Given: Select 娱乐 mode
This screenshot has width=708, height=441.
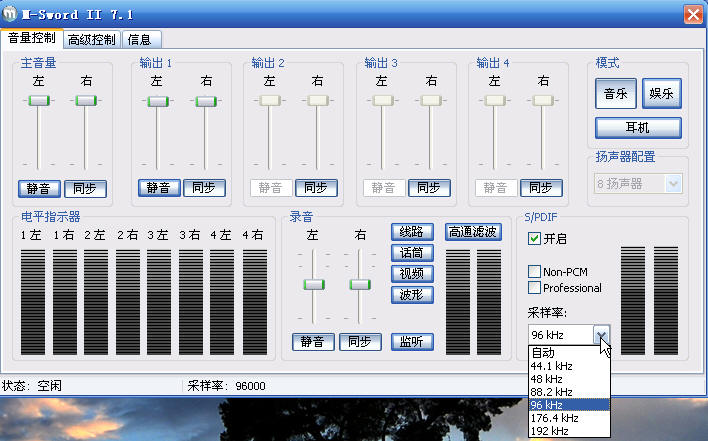Looking at the screenshot, I should [661, 93].
